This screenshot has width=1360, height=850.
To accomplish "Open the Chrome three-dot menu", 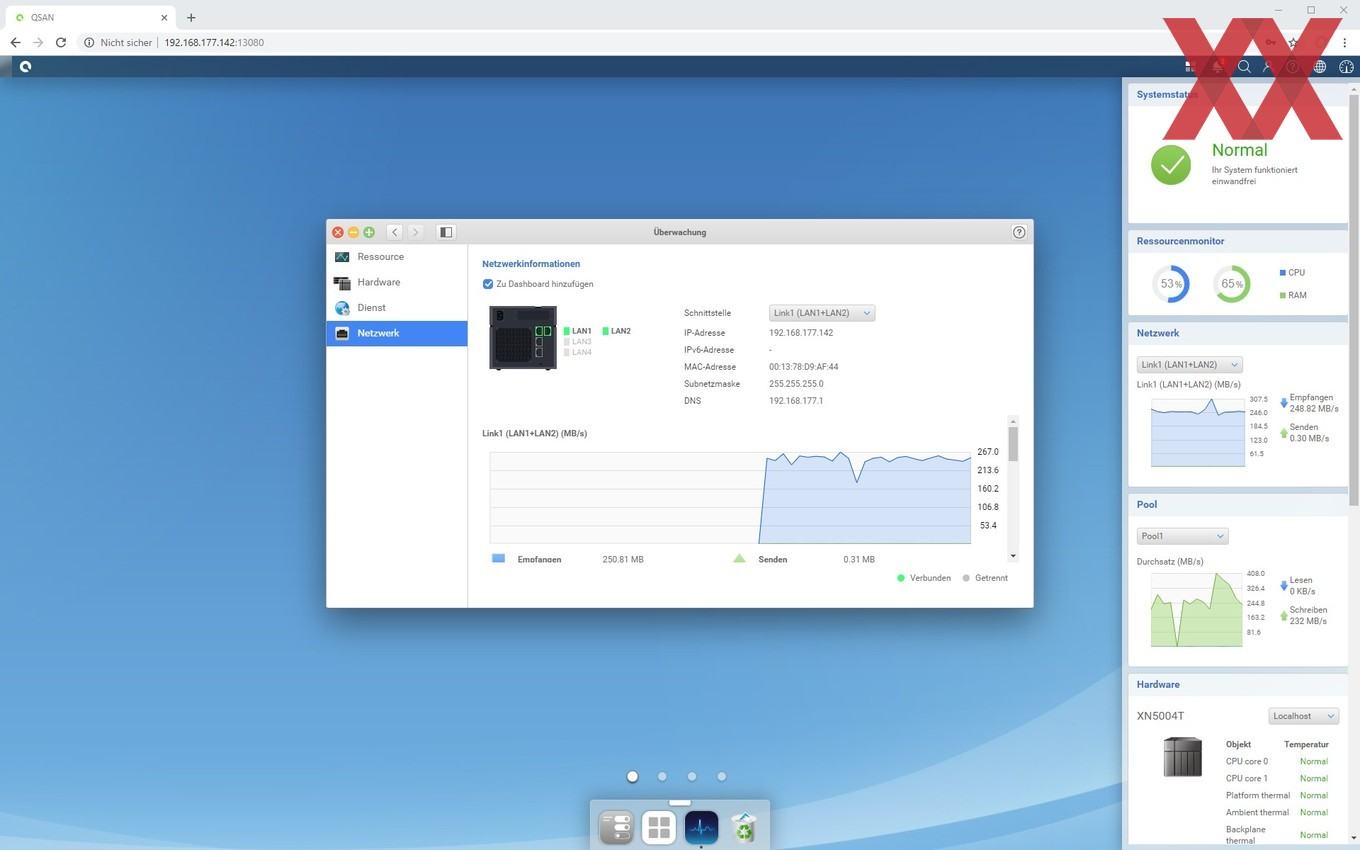I will coord(1345,43).
